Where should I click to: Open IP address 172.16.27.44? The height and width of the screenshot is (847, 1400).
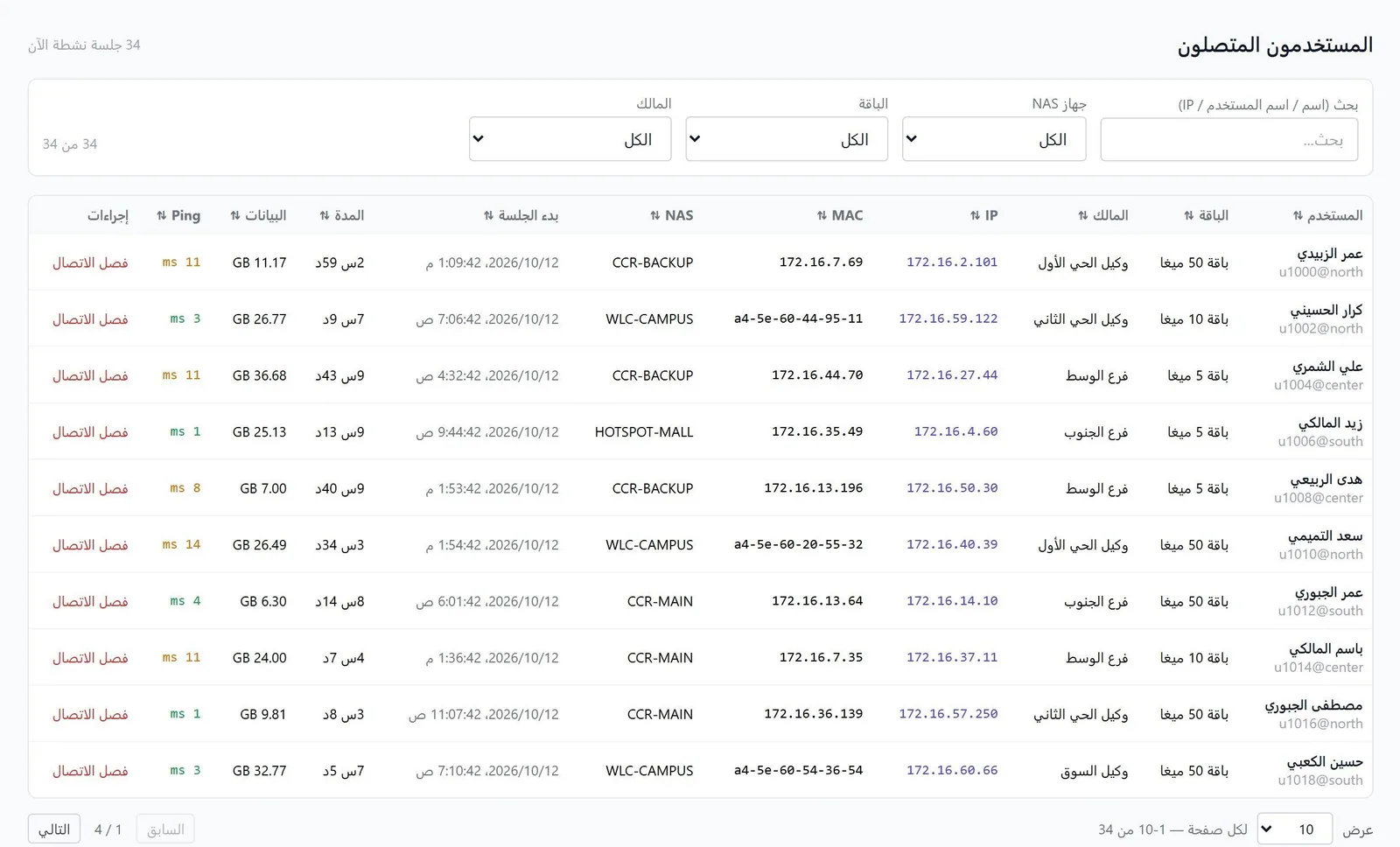point(952,374)
